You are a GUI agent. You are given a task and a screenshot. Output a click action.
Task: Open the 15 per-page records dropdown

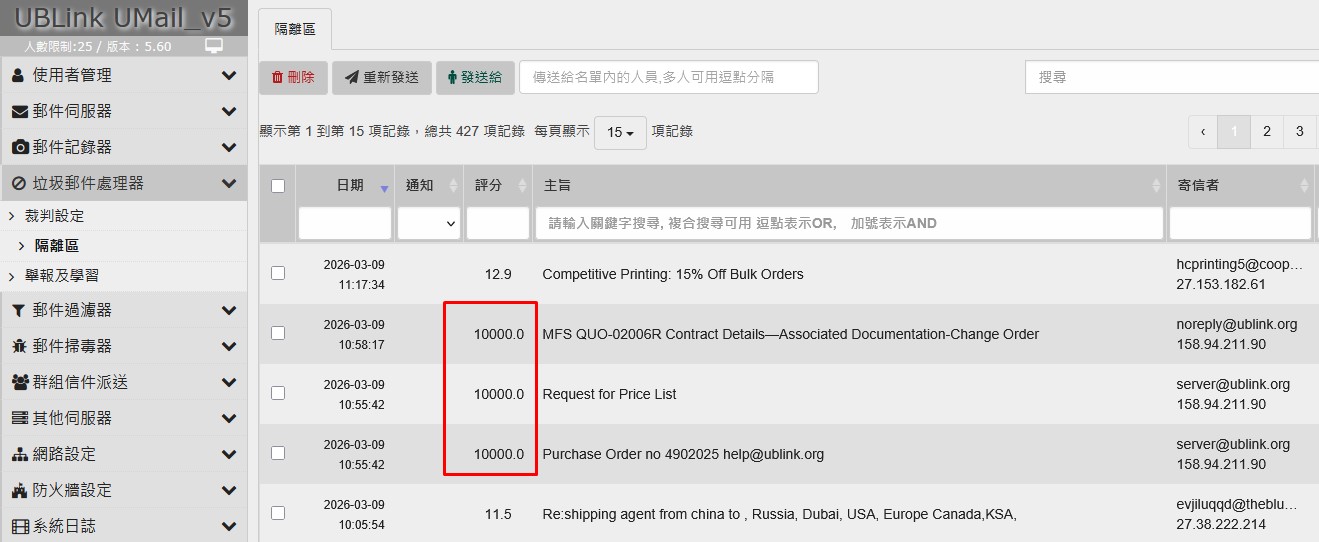point(620,132)
